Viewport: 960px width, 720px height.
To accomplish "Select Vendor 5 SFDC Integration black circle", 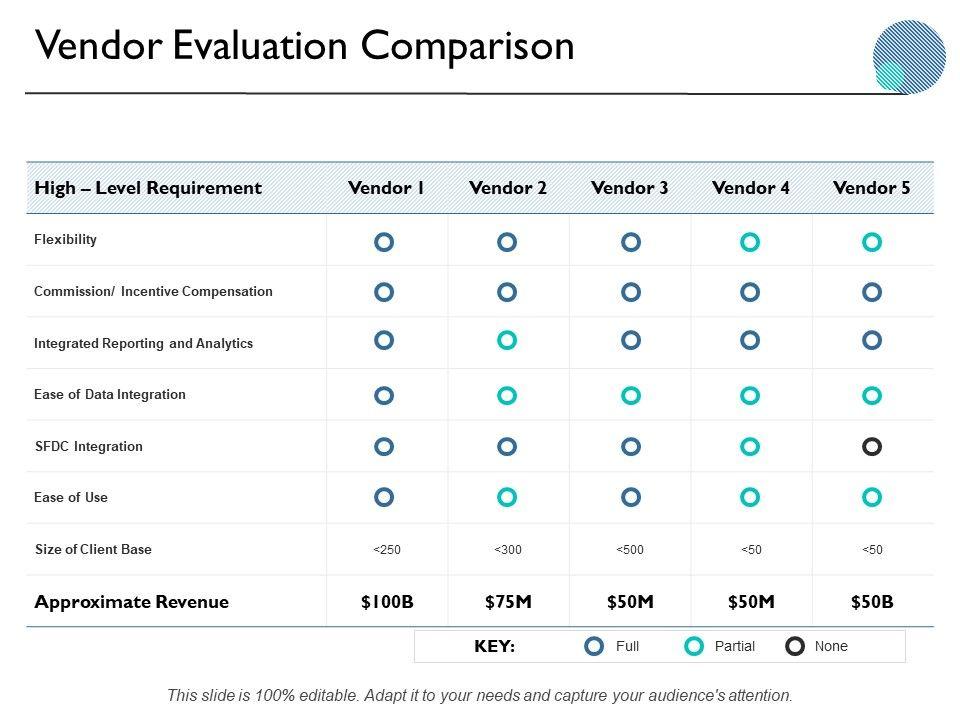I will pyautogui.click(x=872, y=446).
